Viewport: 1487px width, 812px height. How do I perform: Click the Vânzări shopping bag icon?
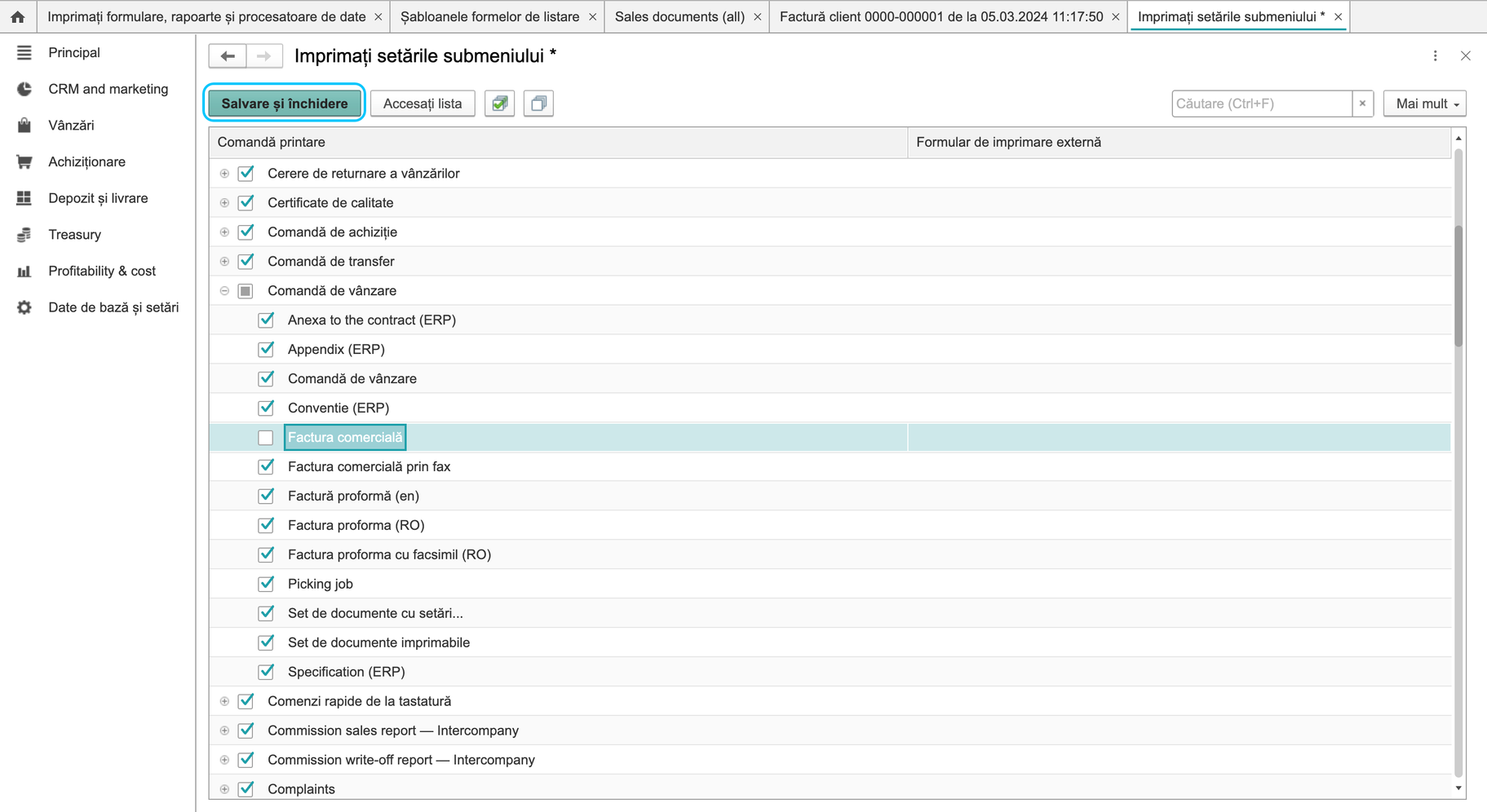pyautogui.click(x=24, y=126)
